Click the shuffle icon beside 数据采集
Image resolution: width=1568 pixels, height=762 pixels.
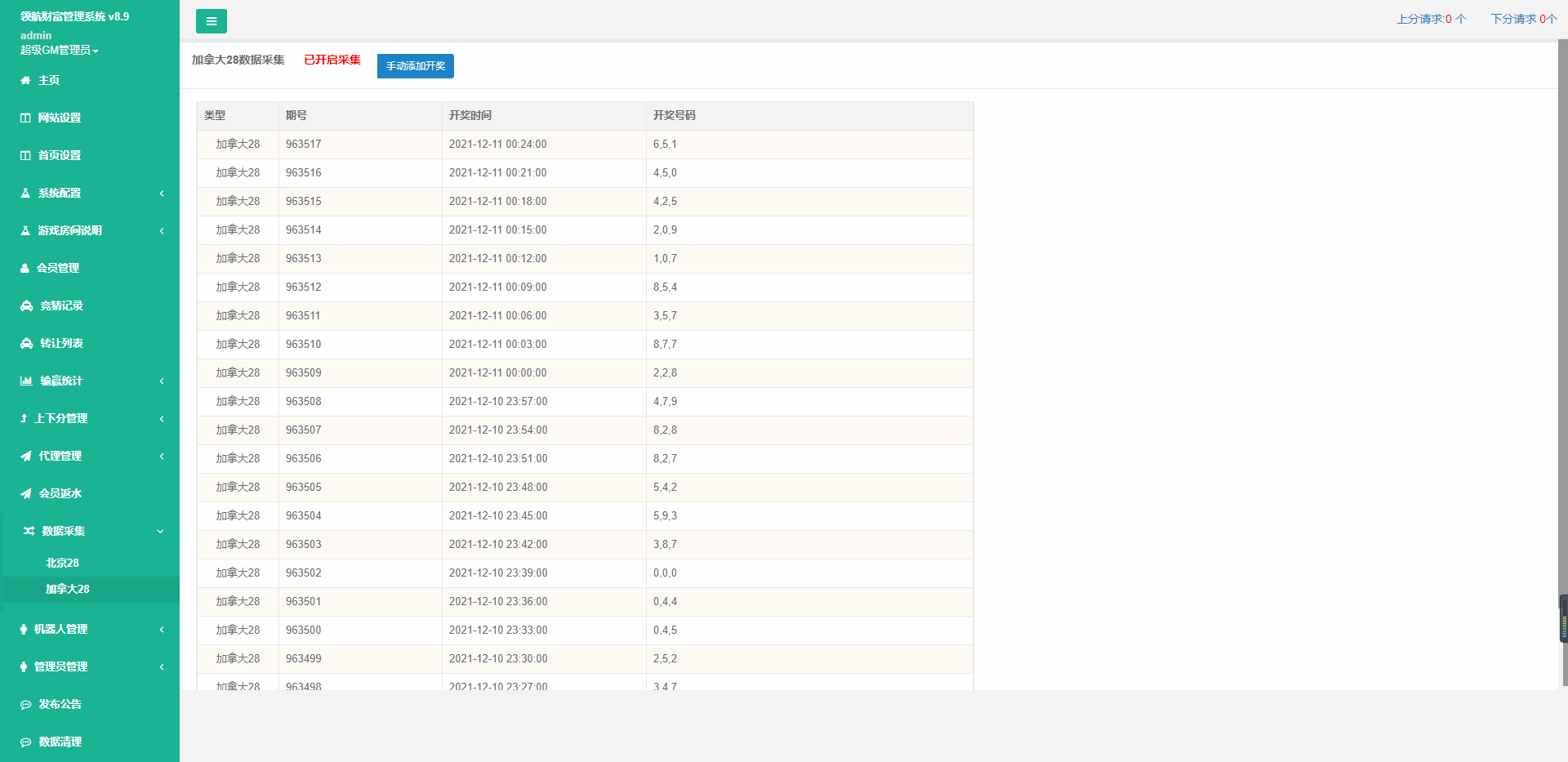[x=29, y=531]
